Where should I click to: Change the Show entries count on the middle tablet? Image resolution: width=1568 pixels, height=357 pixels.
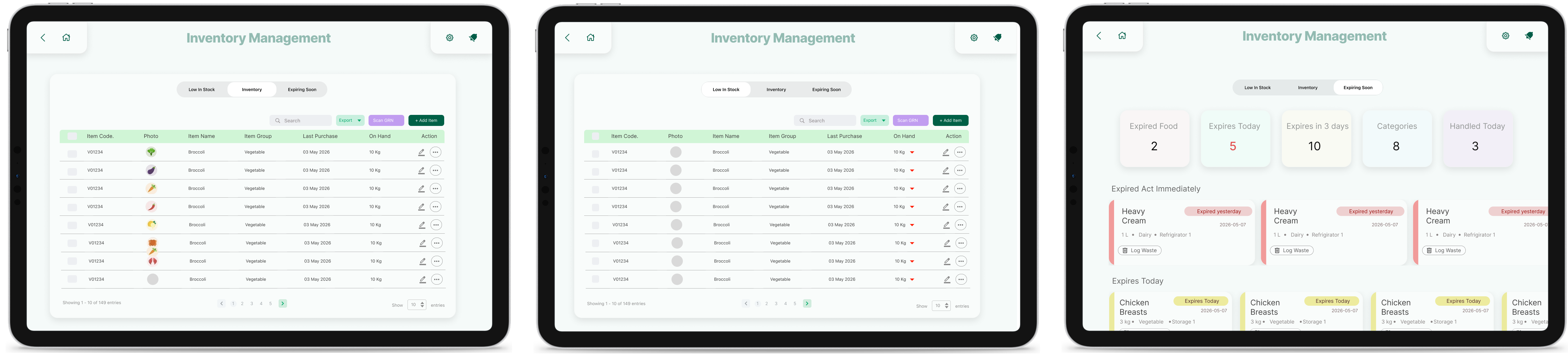[x=941, y=306]
